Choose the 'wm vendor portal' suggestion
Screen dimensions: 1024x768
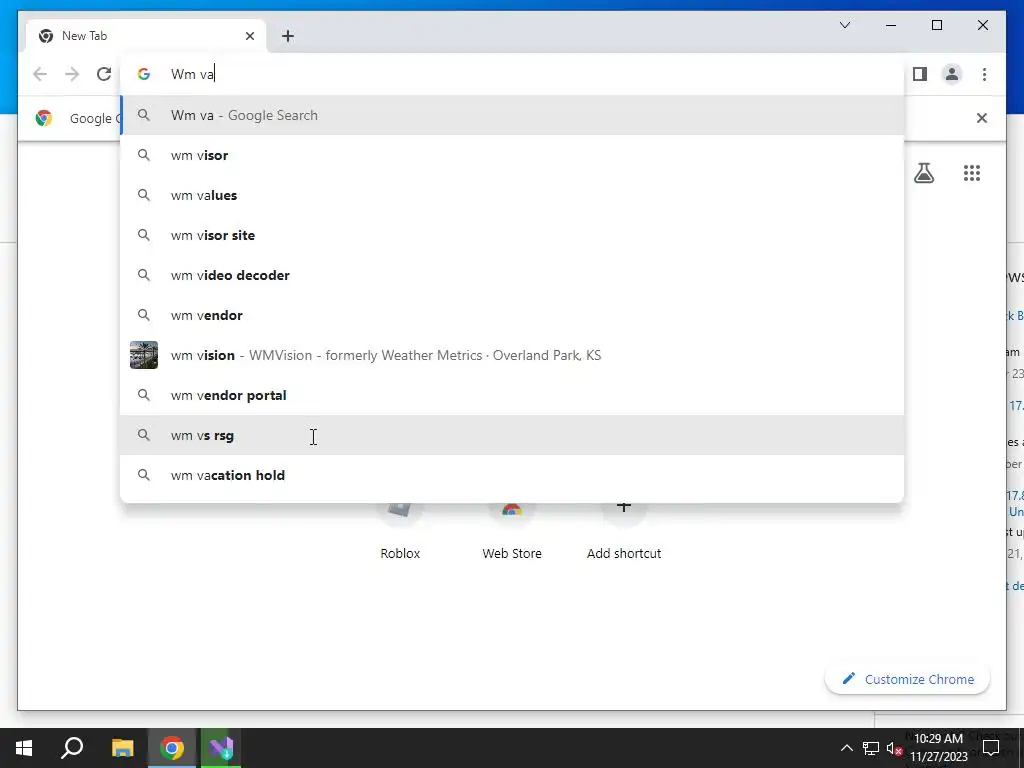pyautogui.click(x=512, y=395)
